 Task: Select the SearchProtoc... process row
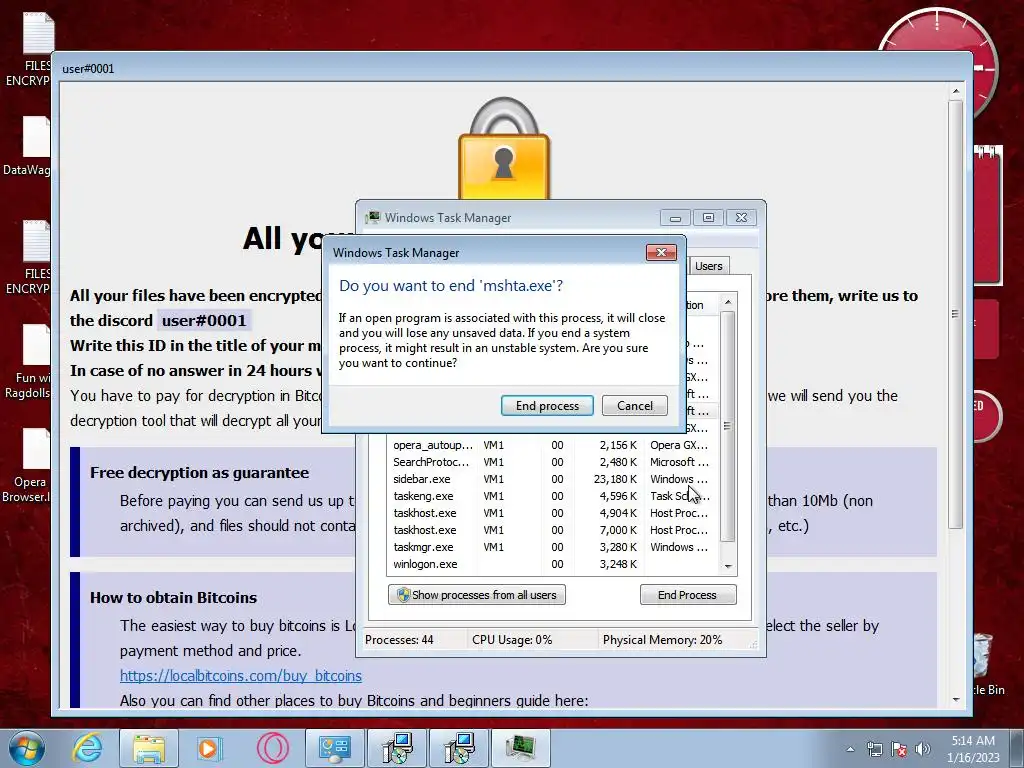coord(552,462)
